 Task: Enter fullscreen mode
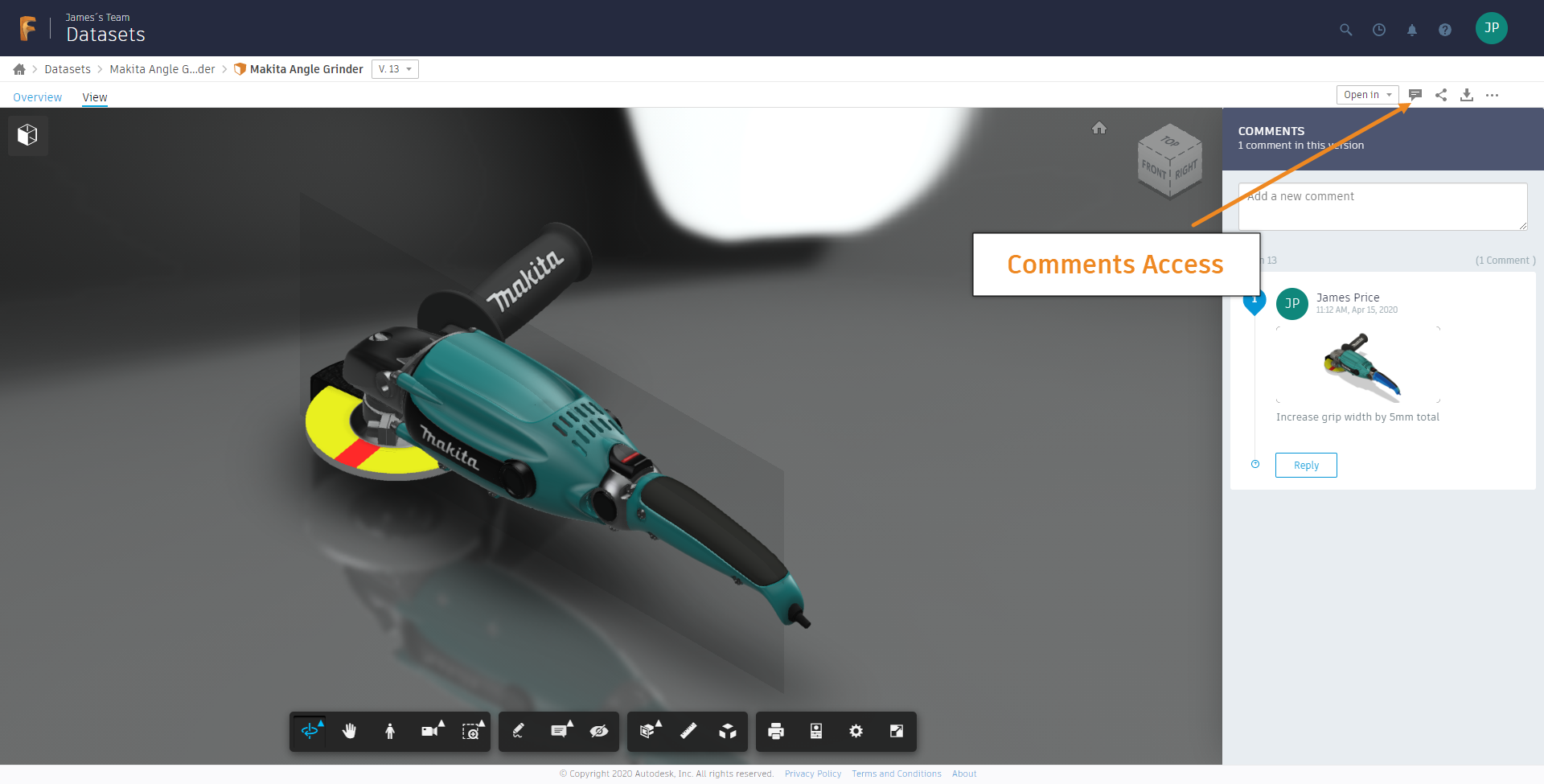pyautogui.click(x=897, y=731)
